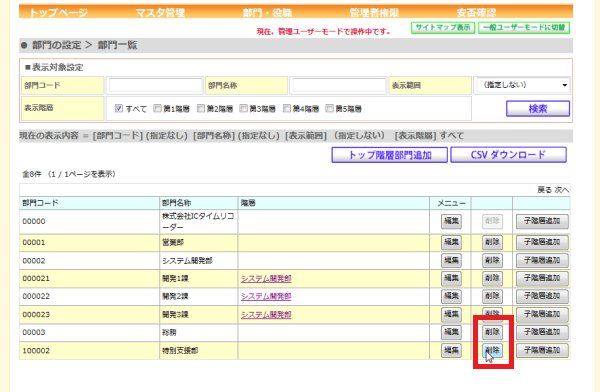This screenshot has height=392, width=600.
Task: Go to the 安否確認 menu
Action: 476,13
